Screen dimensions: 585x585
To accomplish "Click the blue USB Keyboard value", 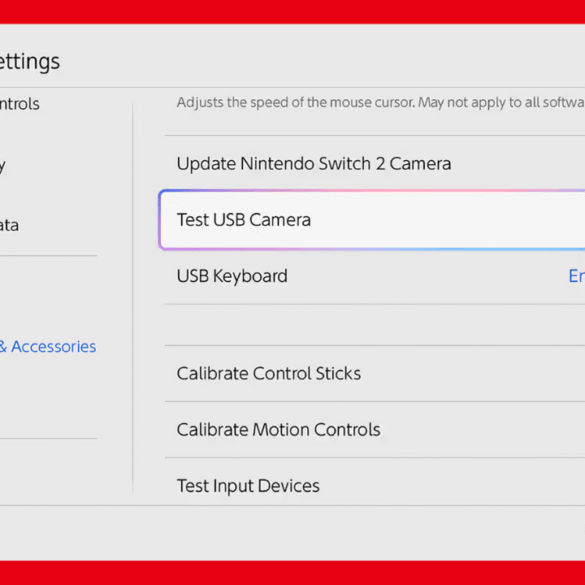I will coord(576,276).
